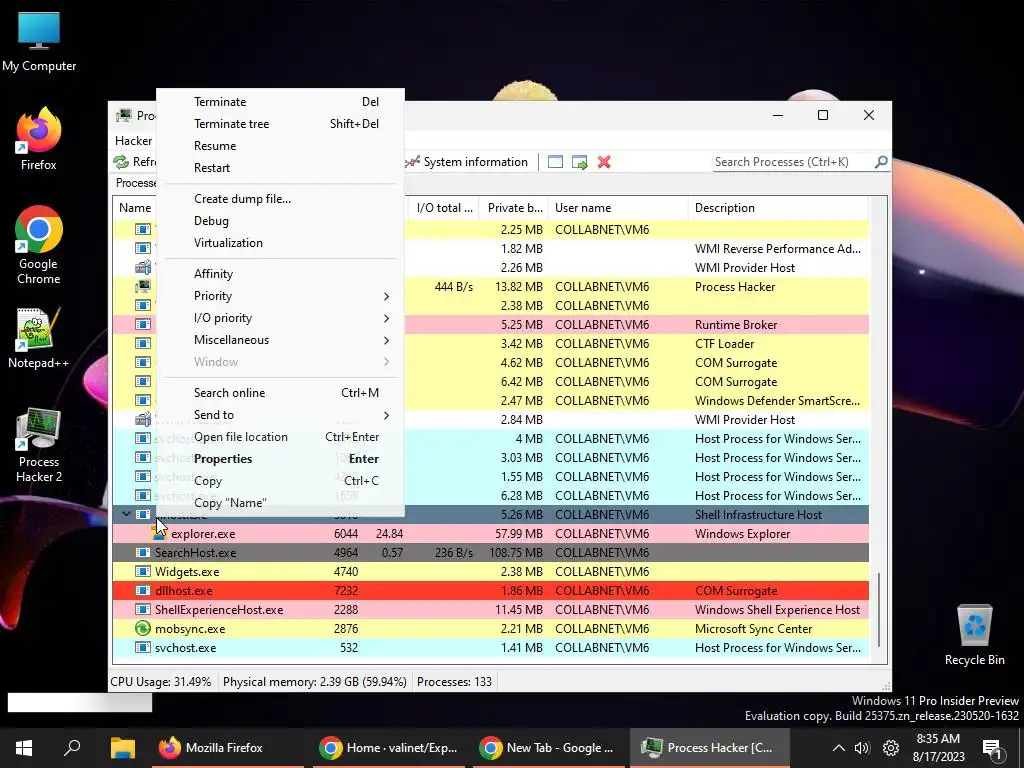Screen dimensions: 1024x768
Task: Open My Computer desktop icon
Action: click(x=39, y=41)
